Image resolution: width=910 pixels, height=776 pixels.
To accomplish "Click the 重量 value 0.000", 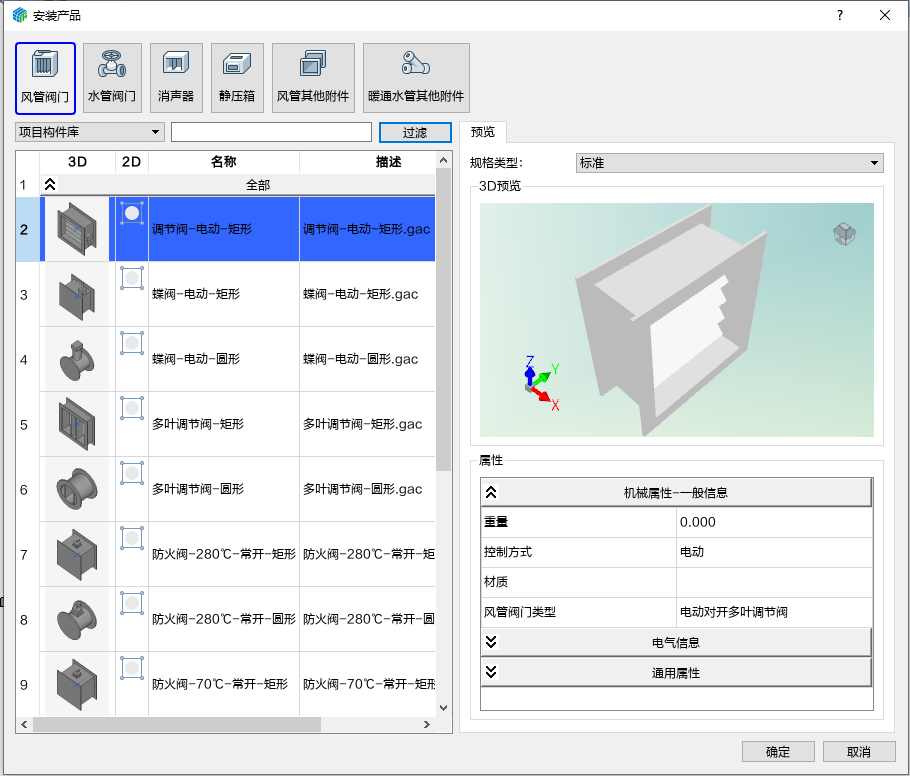I will pyautogui.click(x=774, y=522).
